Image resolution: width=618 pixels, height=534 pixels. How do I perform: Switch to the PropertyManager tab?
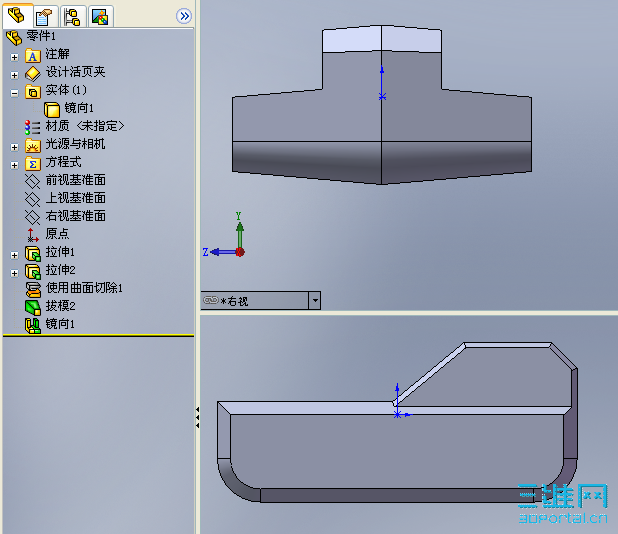45,17
